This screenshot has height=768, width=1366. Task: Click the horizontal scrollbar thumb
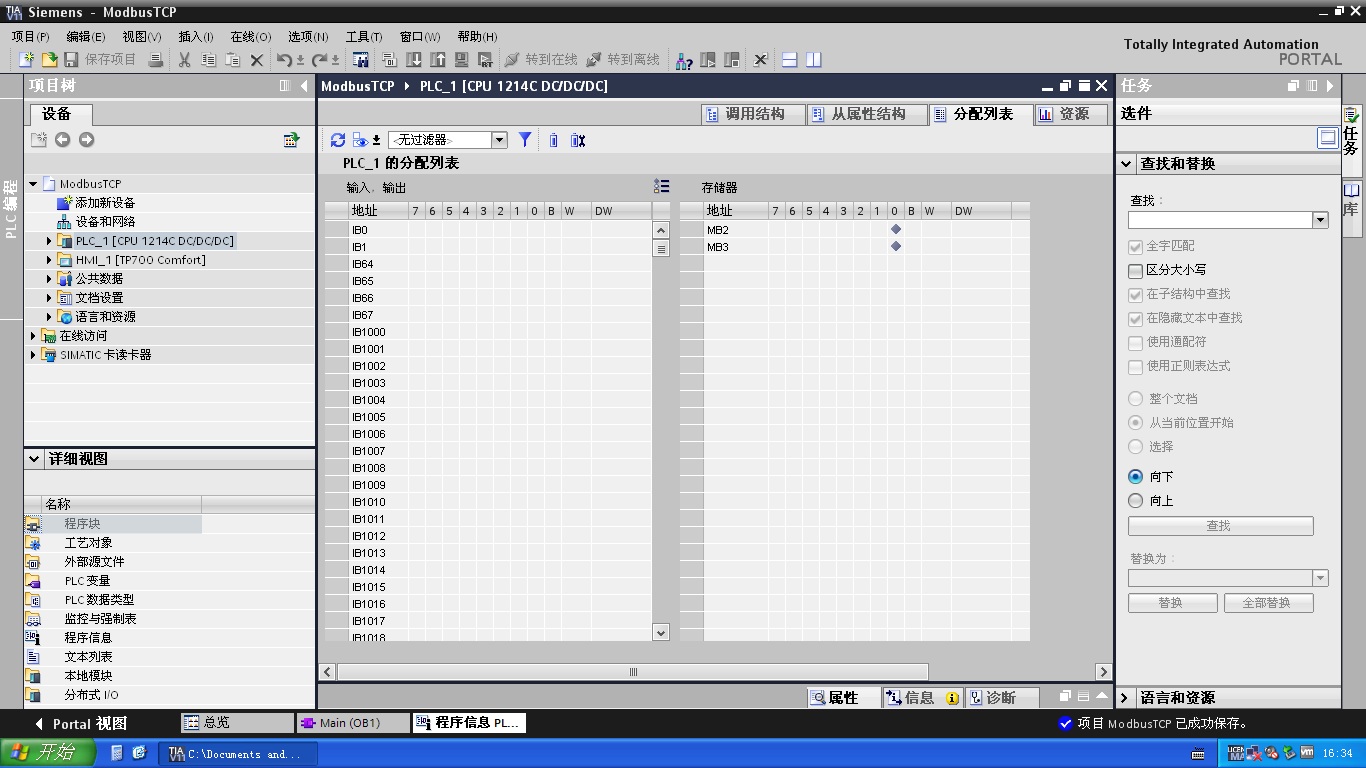click(633, 672)
